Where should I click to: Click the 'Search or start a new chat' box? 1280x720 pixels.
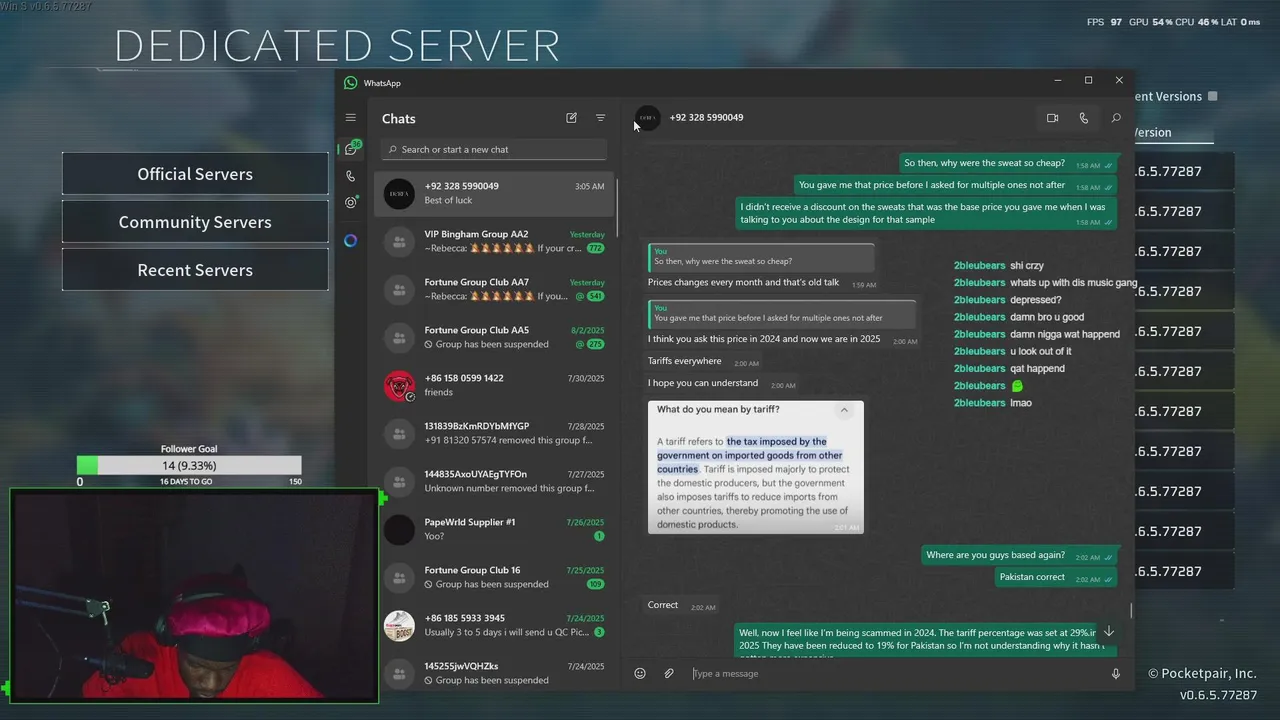point(495,150)
